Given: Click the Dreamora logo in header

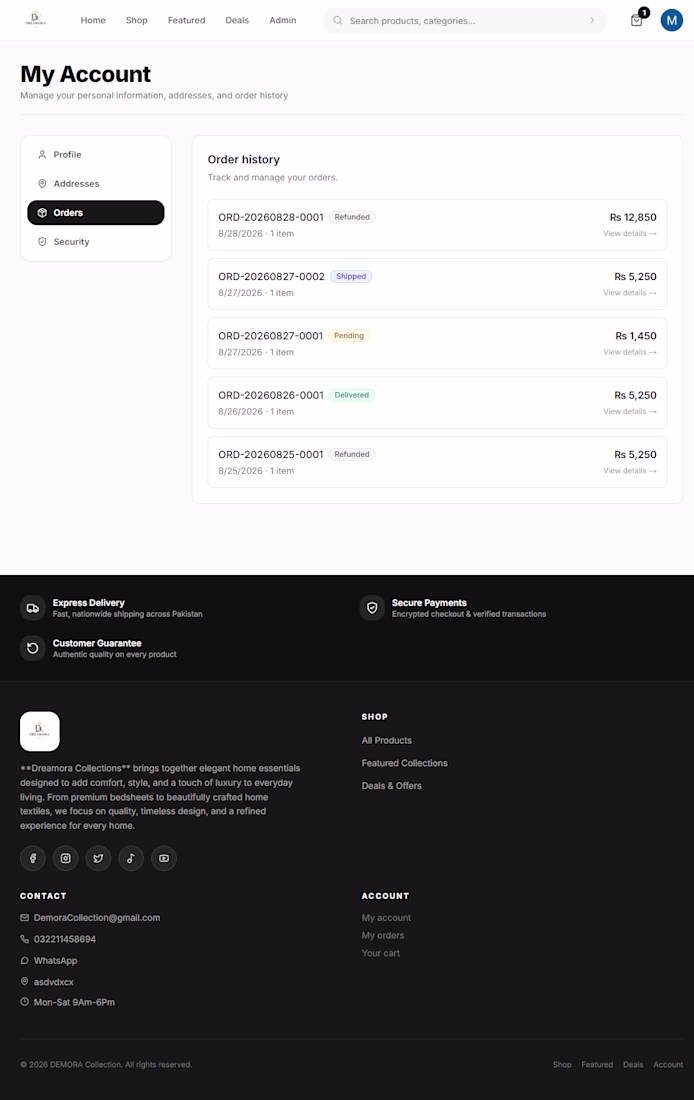Looking at the screenshot, I should tap(35, 19).
